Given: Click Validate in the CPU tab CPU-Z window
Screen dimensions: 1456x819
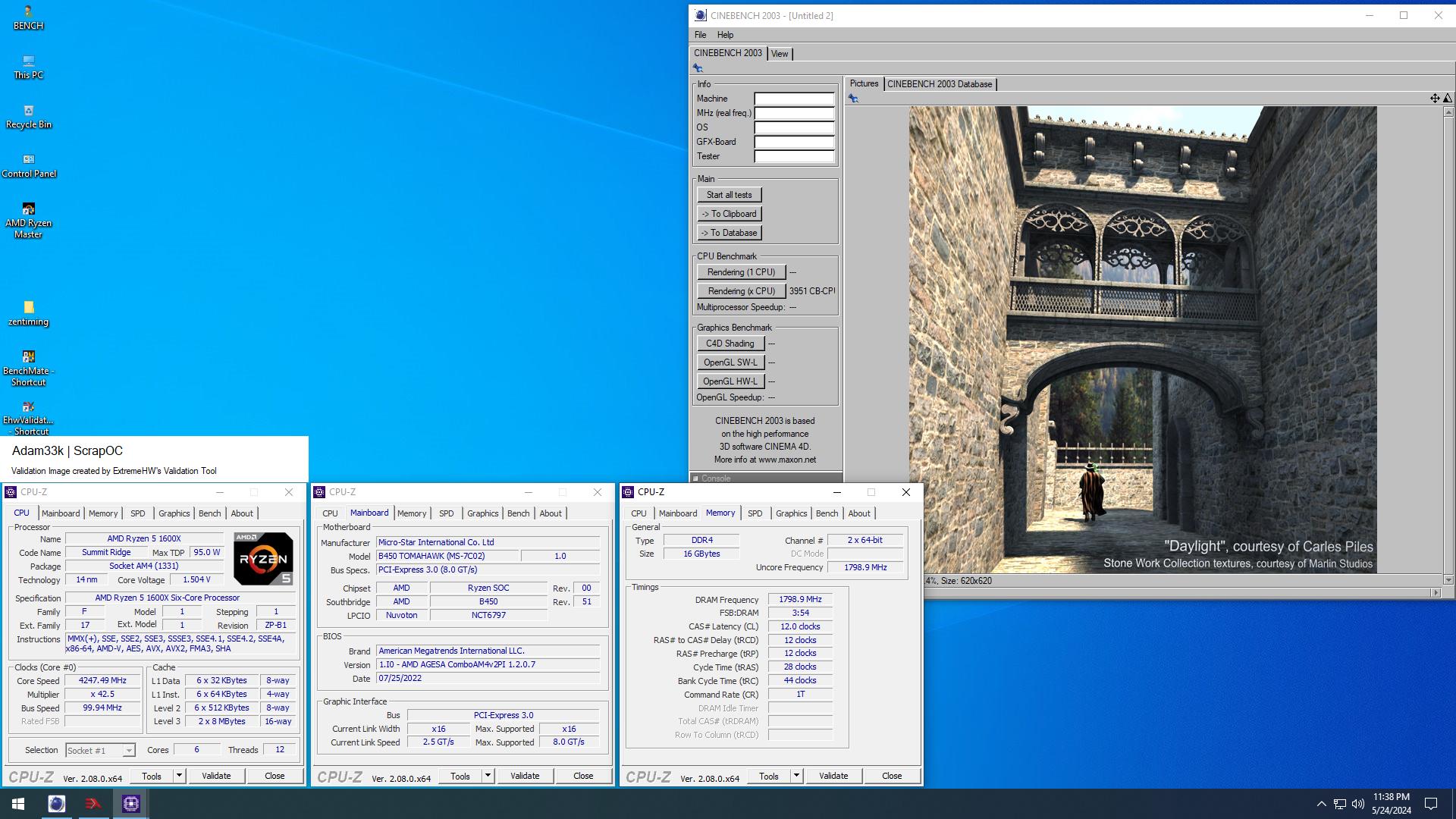Looking at the screenshot, I should point(216,776).
